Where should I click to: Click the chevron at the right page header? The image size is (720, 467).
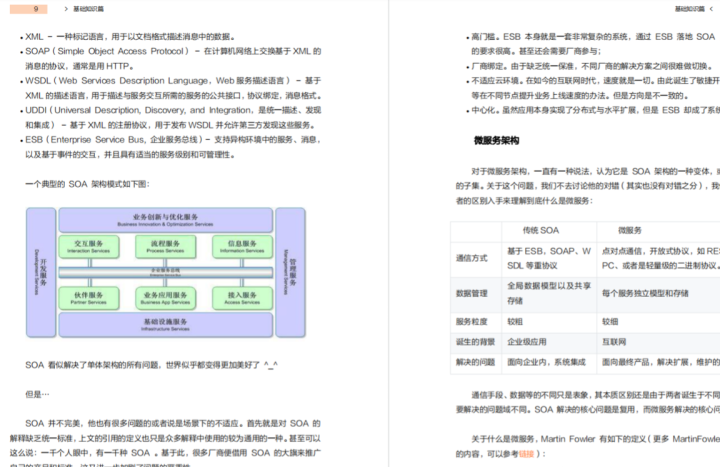(x=711, y=9)
